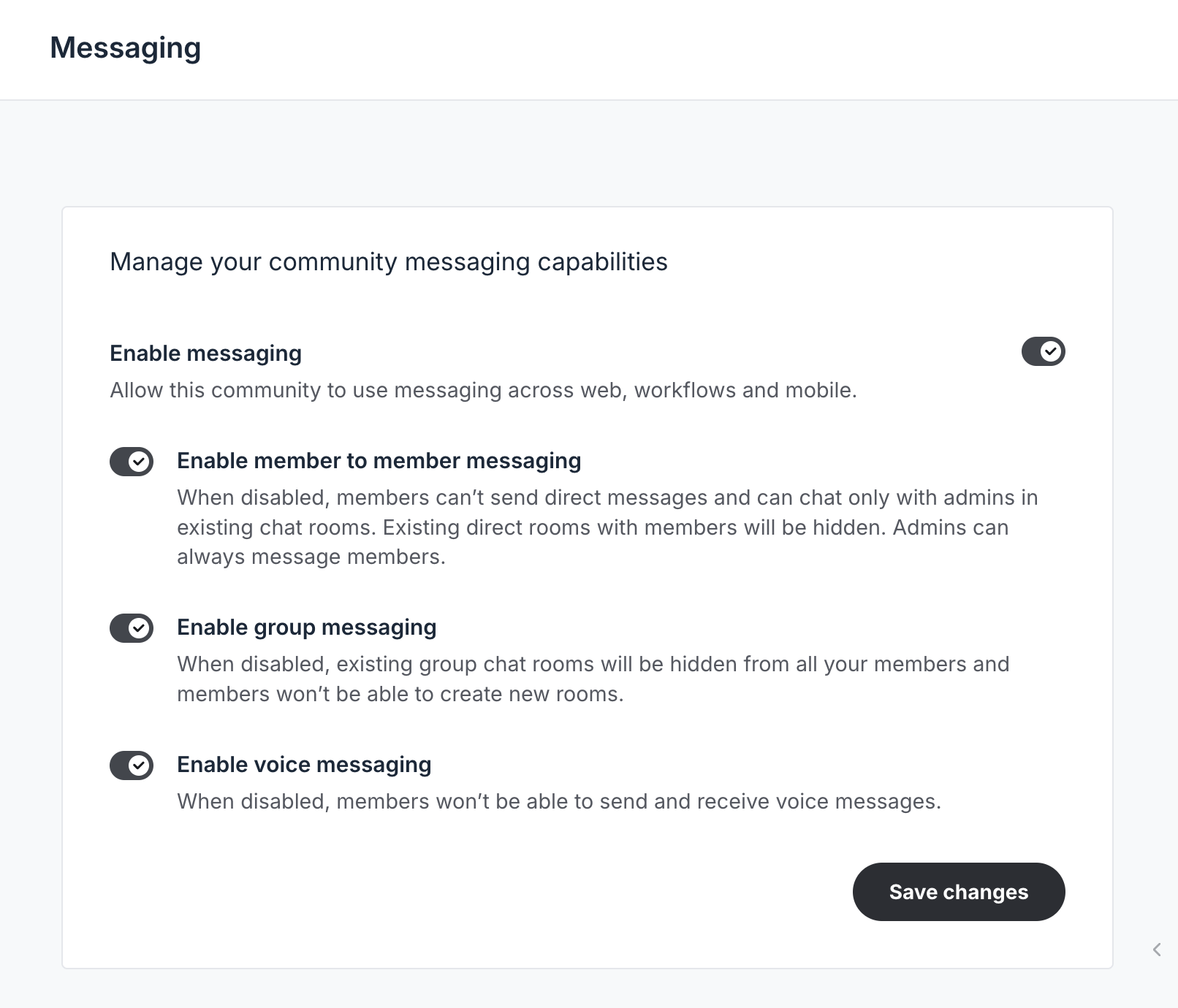This screenshot has width=1178, height=1008.
Task: Collapse the panel using the chevron arrow
Action: tap(1156, 949)
